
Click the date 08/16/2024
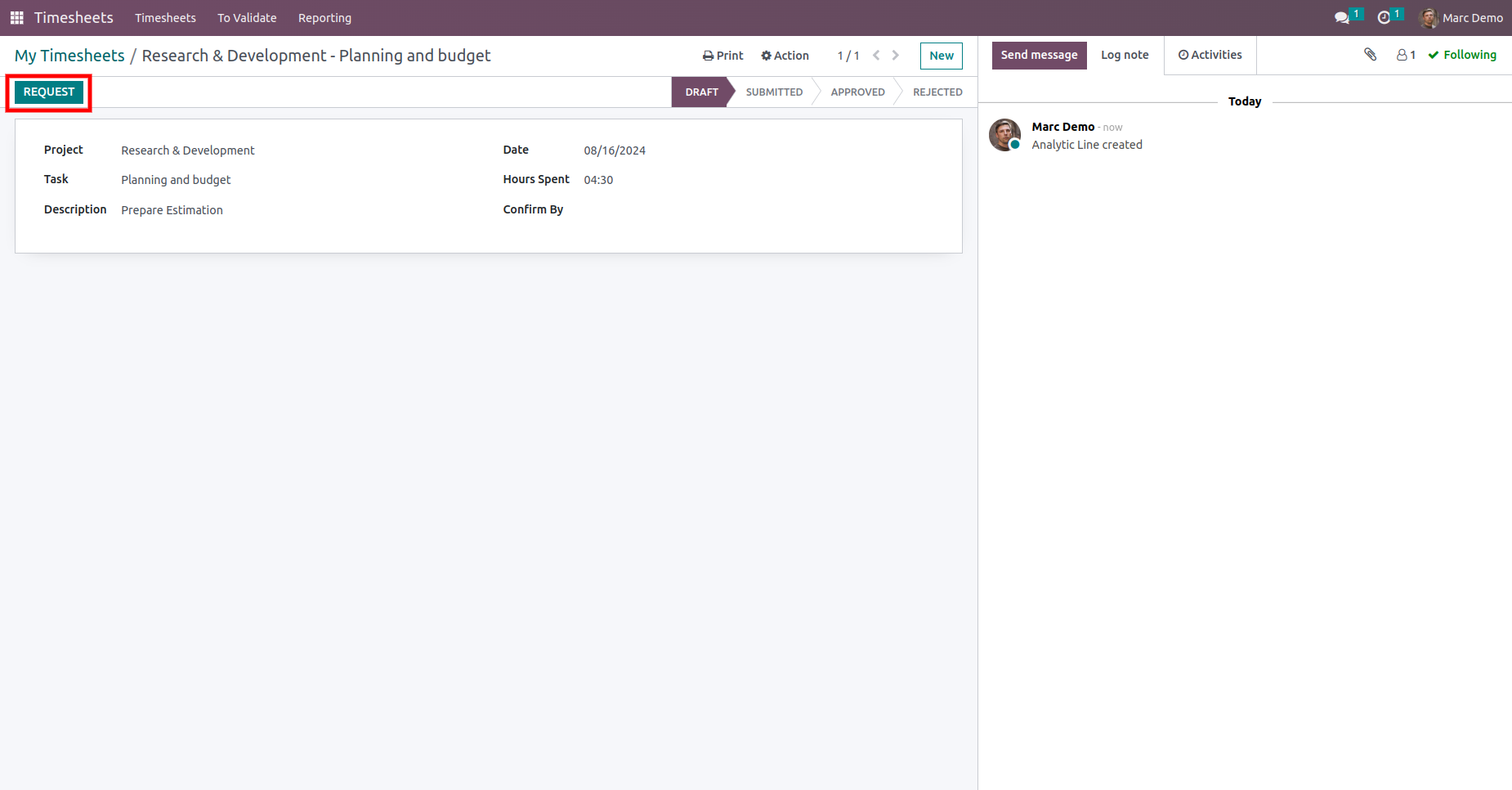pos(615,150)
